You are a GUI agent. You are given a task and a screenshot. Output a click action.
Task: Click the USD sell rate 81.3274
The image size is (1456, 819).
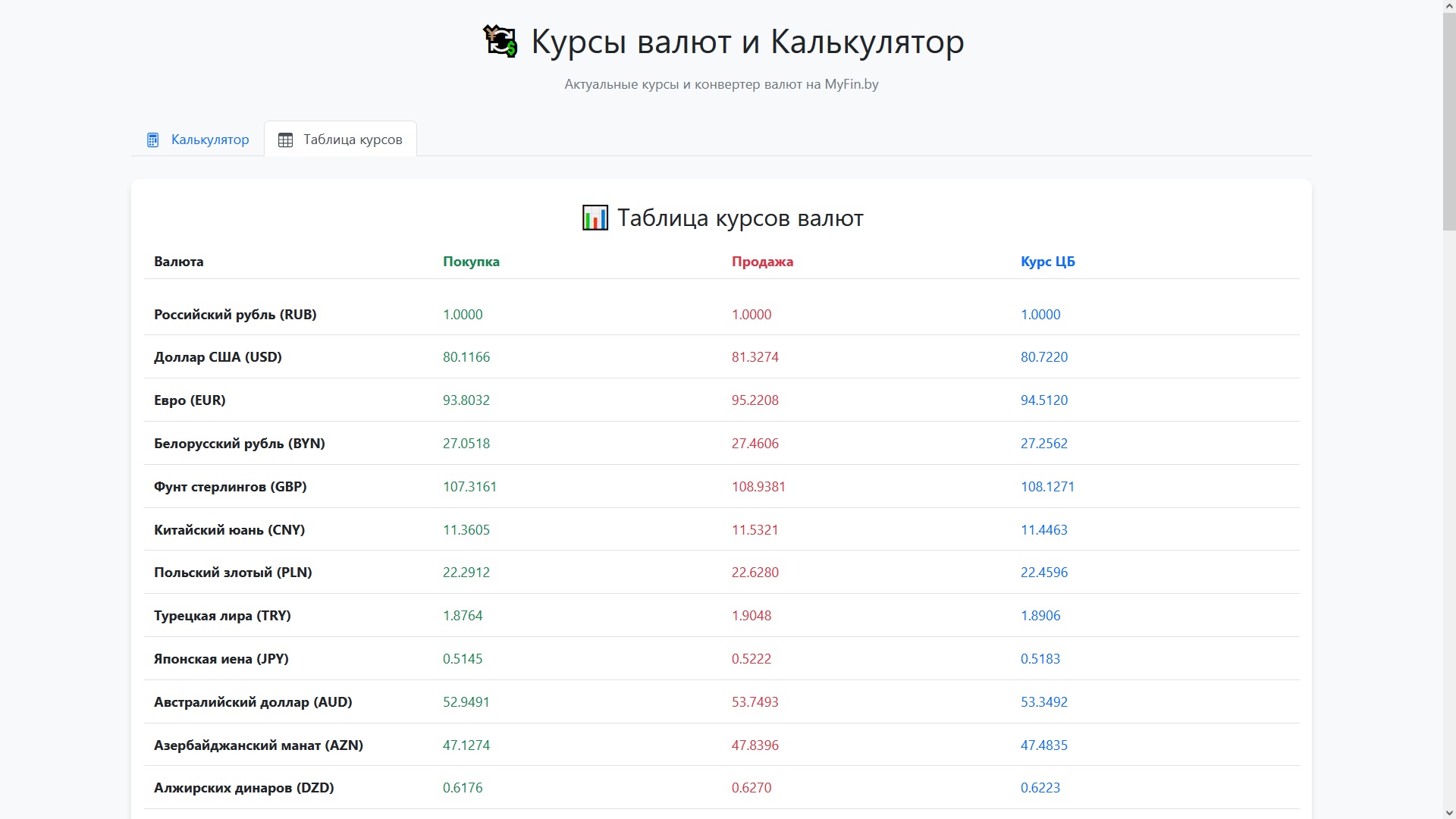(755, 357)
